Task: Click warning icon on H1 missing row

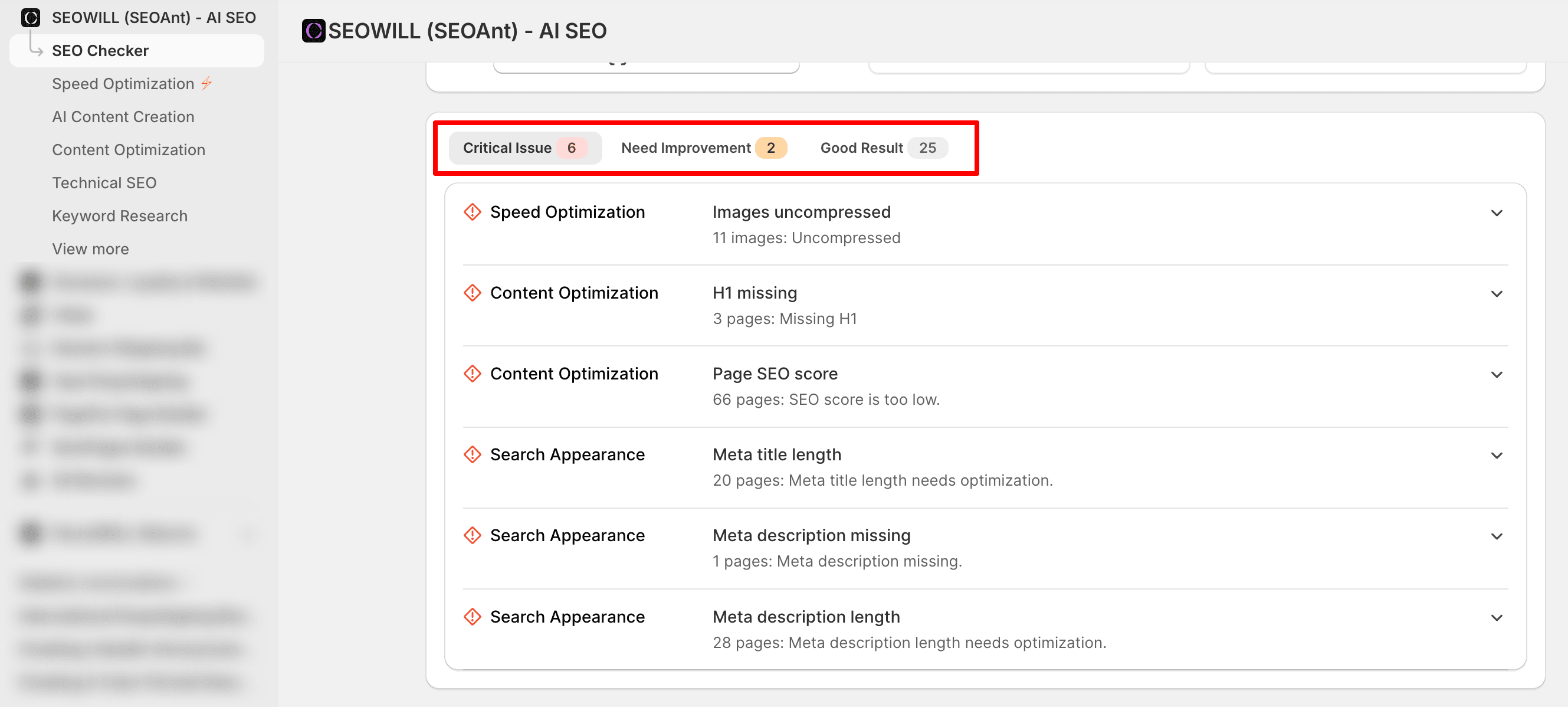Action: [x=473, y=293]
